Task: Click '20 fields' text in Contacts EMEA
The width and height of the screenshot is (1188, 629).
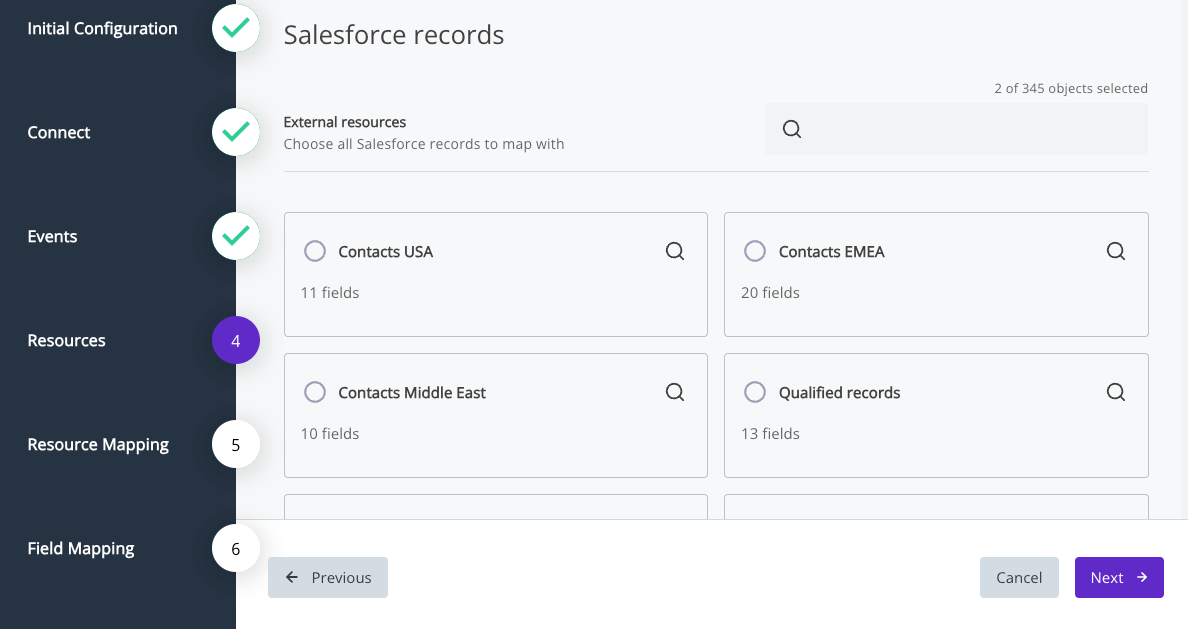Action: 770,293
